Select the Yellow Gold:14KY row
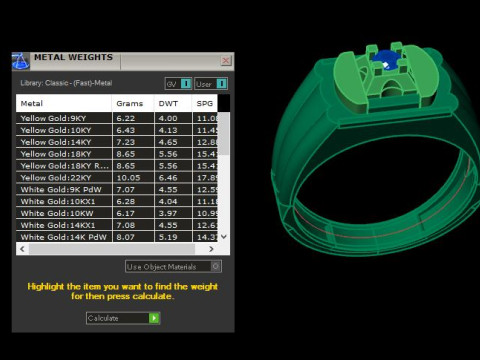The width and height of the screenshot is (480, 360). (117, 142)
